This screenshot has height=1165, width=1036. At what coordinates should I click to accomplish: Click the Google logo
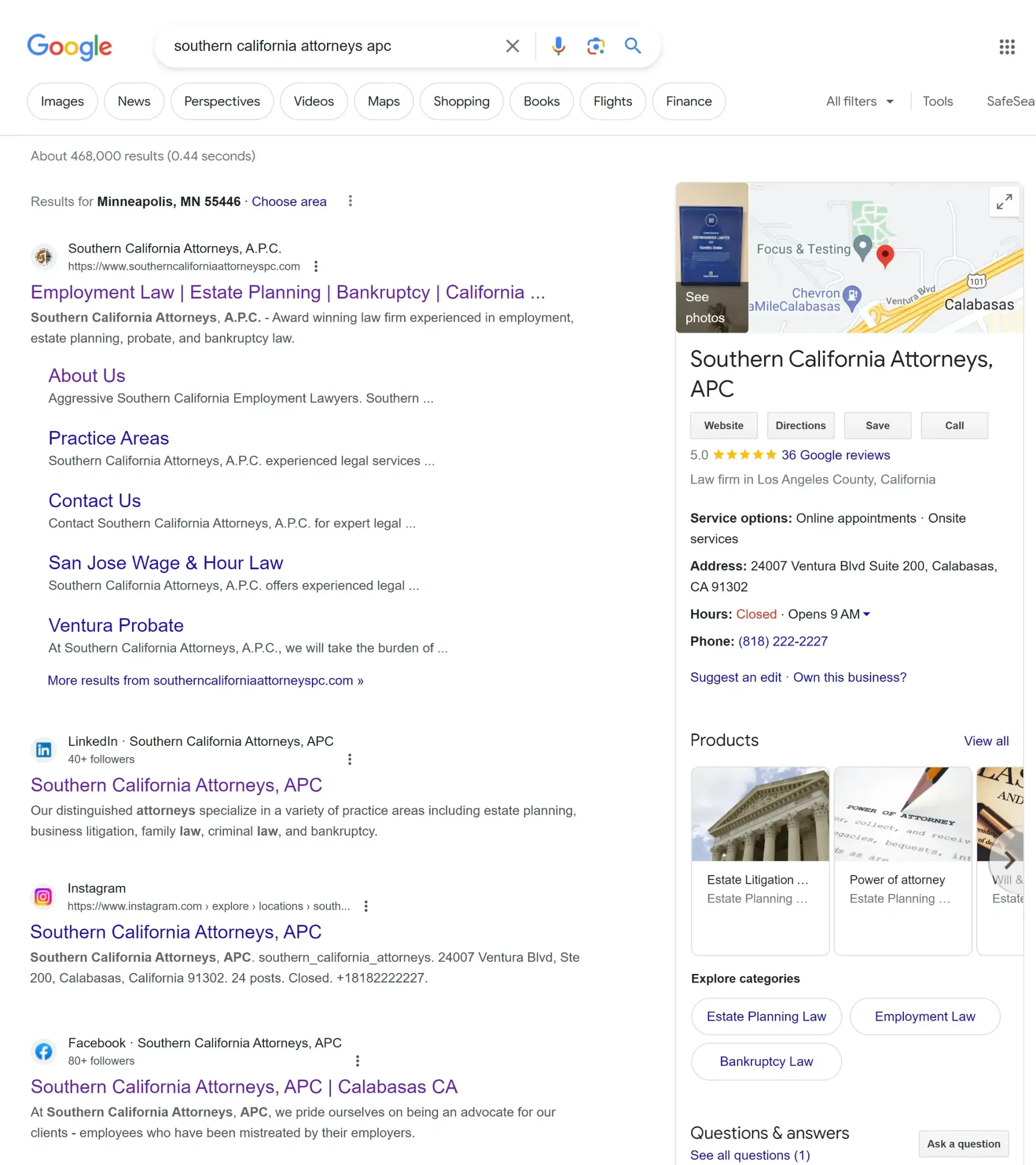[70, 47]
